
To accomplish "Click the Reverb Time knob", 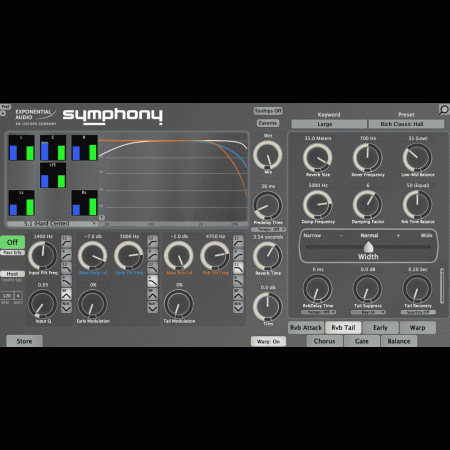I will [268, 256].
